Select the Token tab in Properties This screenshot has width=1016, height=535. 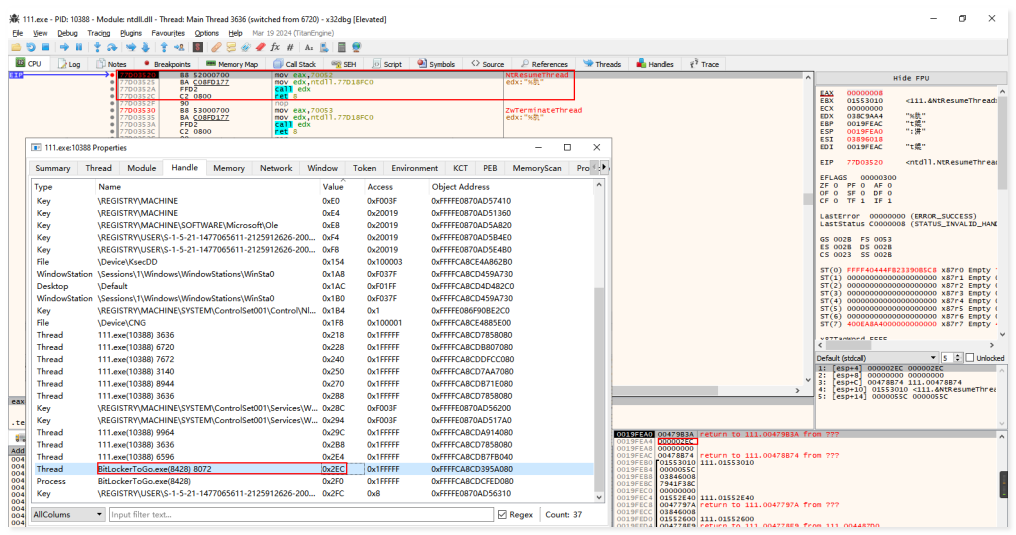365,168
